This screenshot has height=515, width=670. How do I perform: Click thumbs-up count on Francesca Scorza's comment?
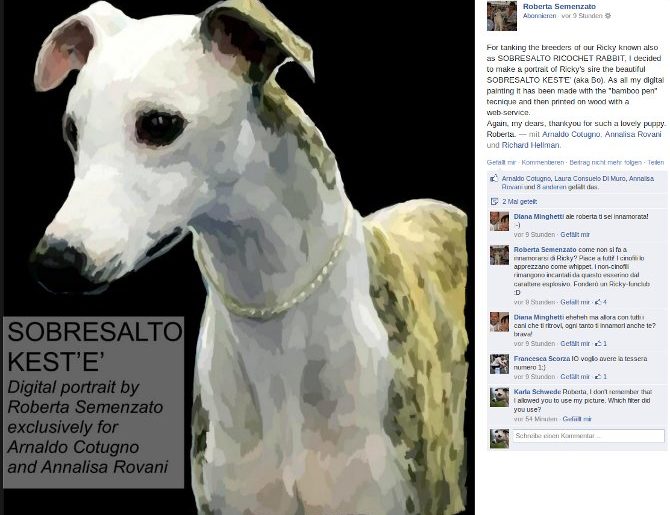600,377
